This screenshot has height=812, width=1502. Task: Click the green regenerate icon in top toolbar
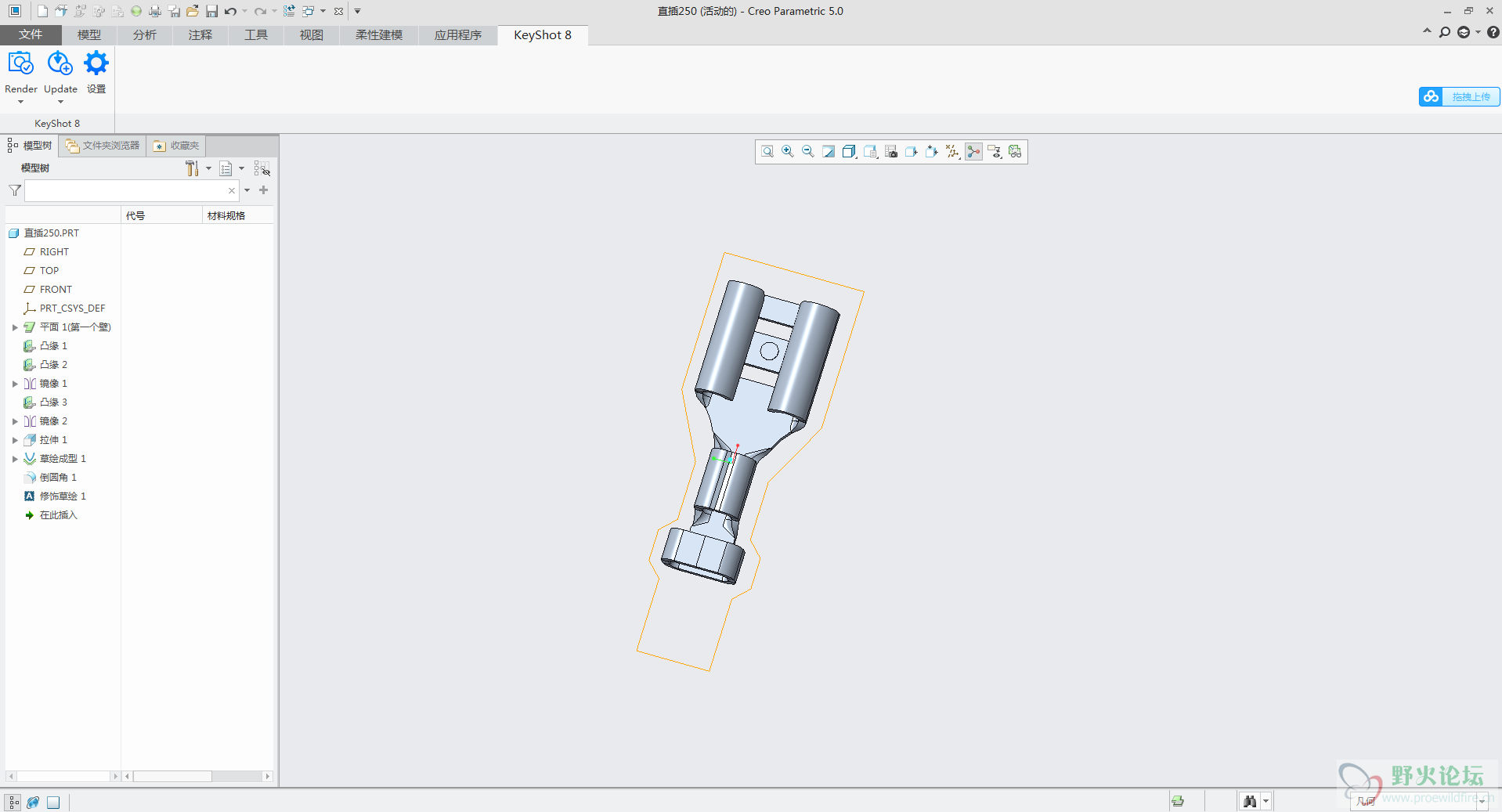[x=136, y=11]
